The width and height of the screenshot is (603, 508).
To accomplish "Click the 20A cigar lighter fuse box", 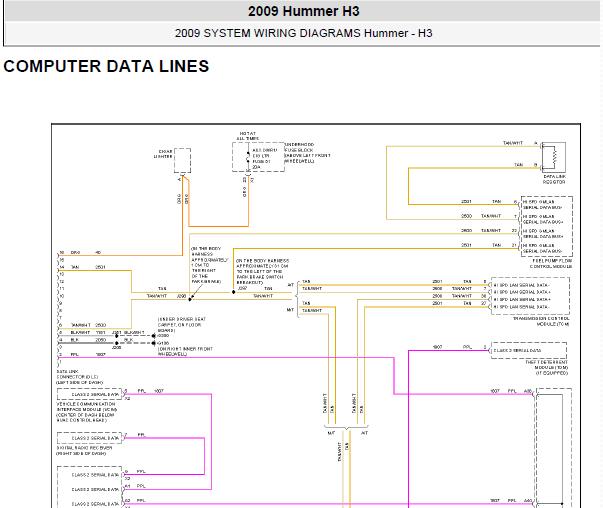I will pos(258,157).
